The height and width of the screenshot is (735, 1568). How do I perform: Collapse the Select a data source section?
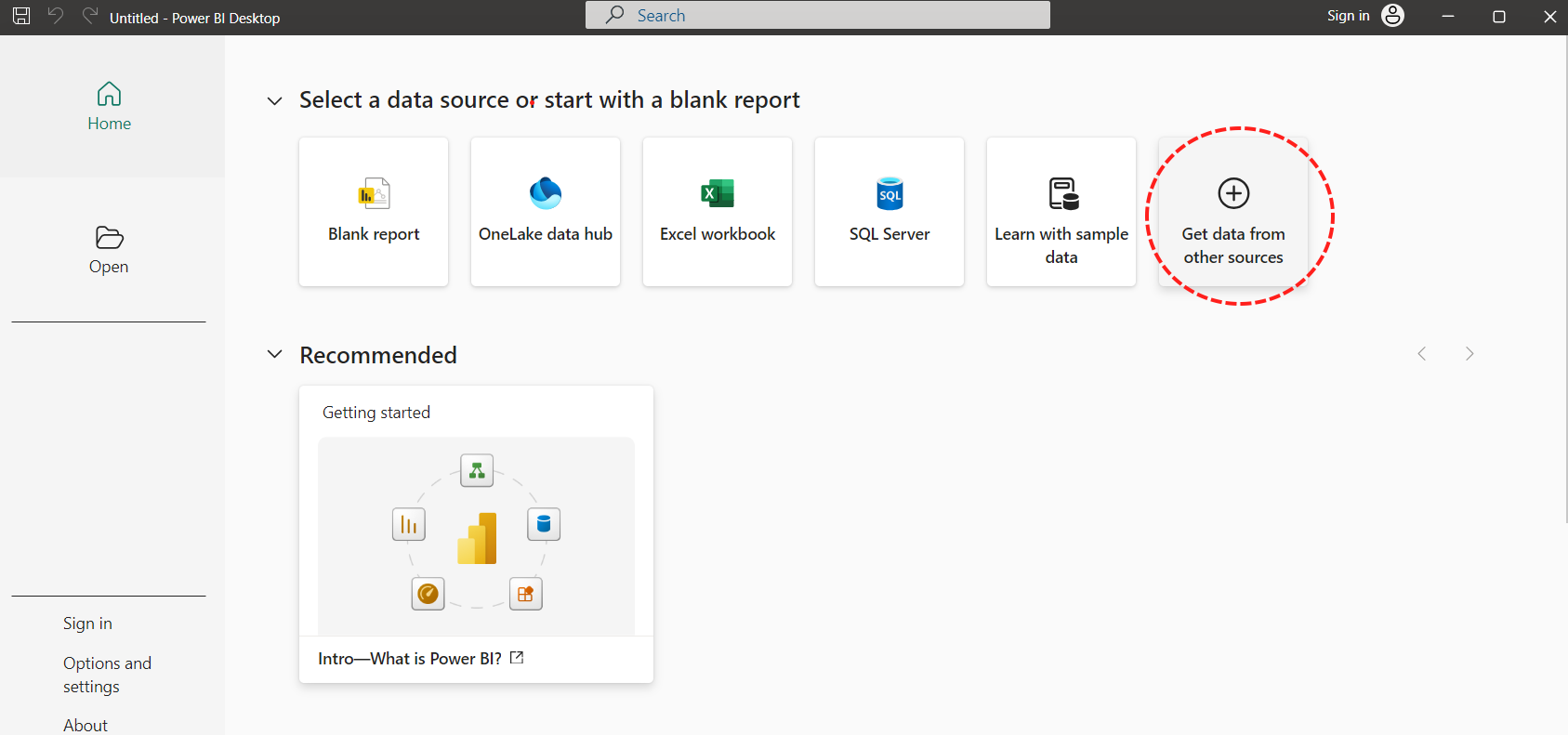coord(275,100)
